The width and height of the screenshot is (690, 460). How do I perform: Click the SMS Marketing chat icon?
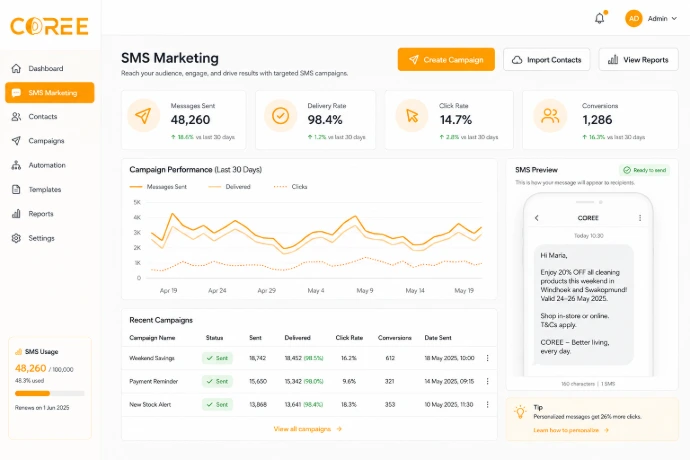point(16,92)
